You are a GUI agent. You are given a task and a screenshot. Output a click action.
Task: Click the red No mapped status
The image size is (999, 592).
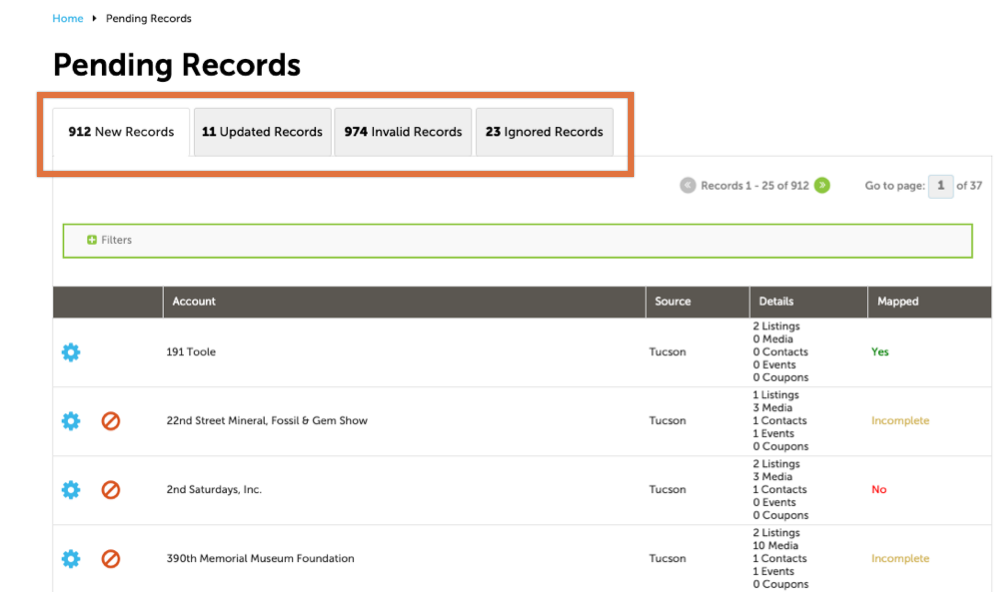tap(879, 489)
